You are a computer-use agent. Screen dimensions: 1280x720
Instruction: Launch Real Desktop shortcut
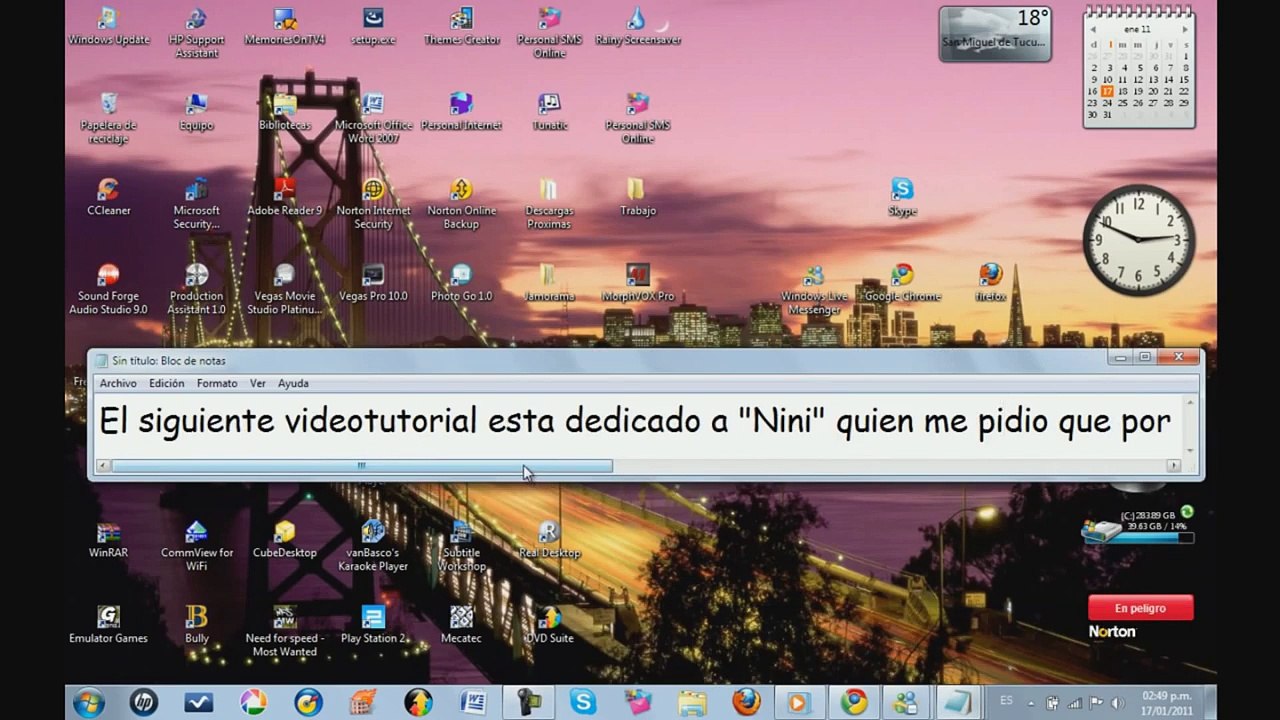click(x=549, y=539)
